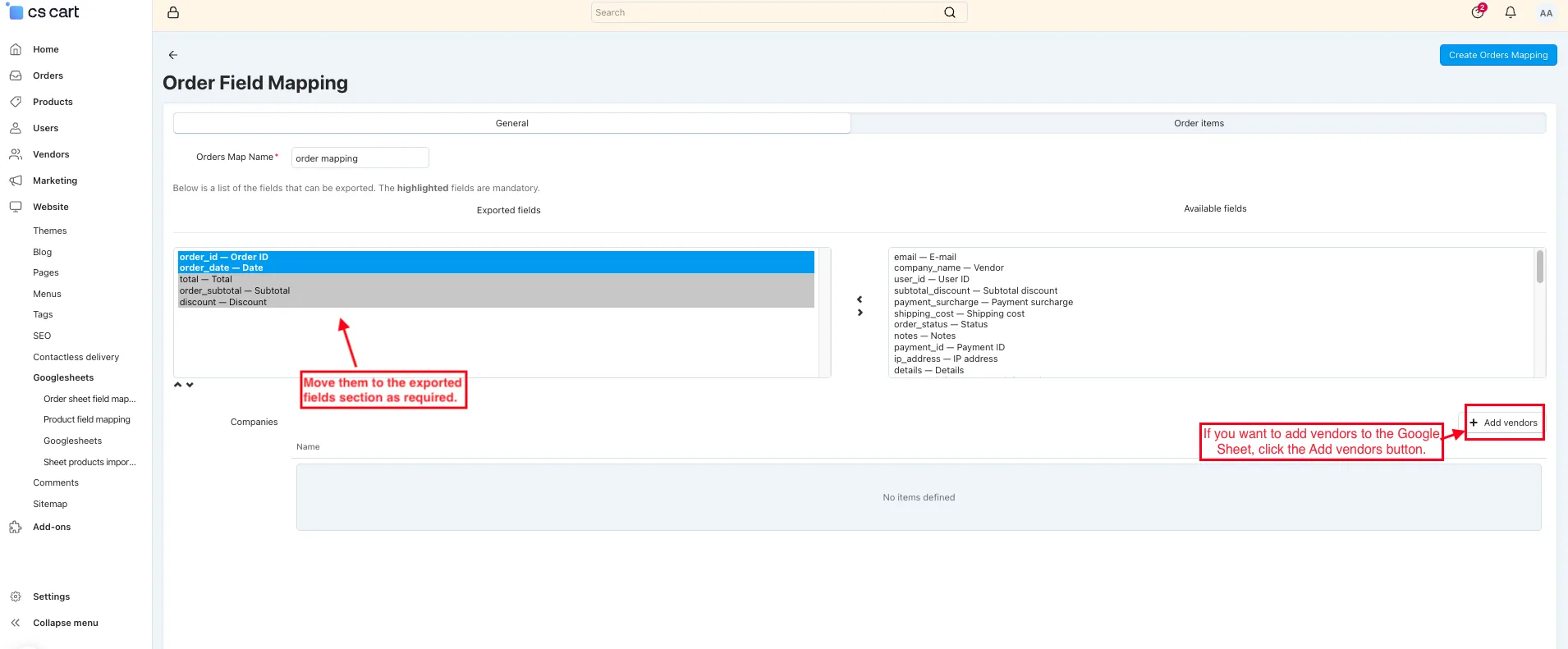
Task: Open Products in the sidebar
Action: coord(53,102)
